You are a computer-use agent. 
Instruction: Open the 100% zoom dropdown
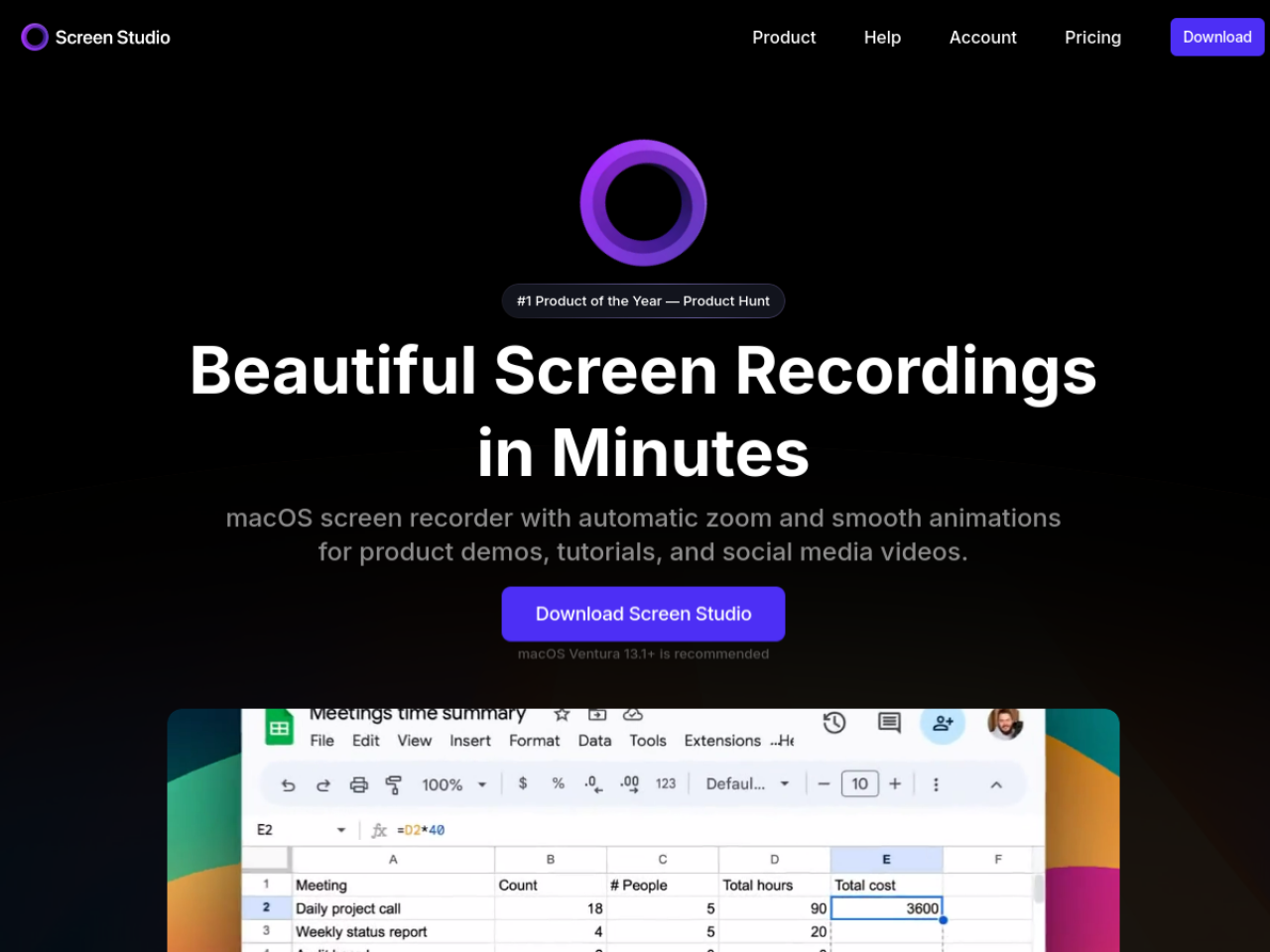click(454, 784)
